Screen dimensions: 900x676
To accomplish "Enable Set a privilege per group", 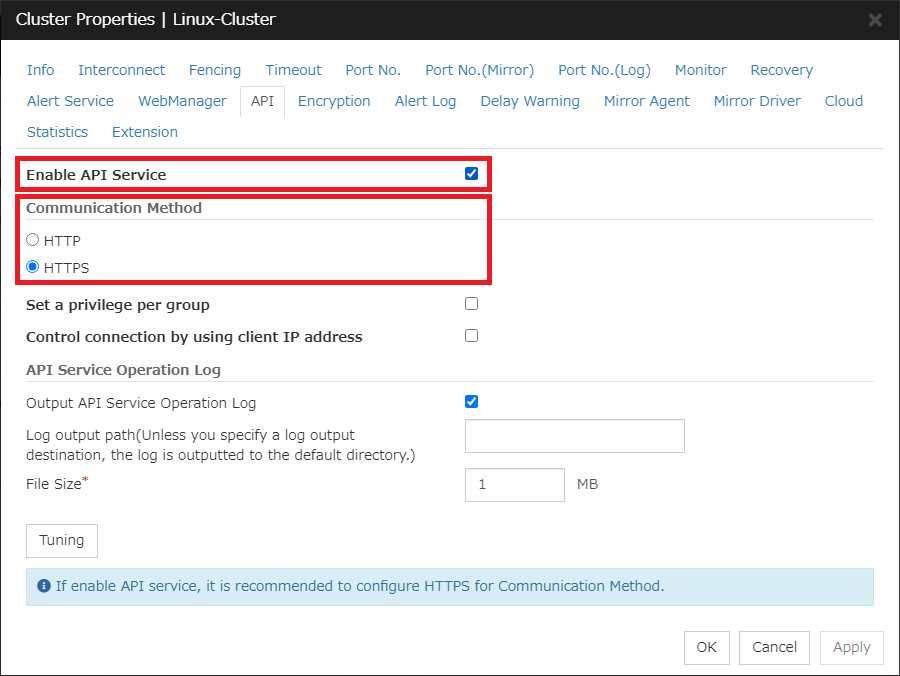I will pyautogui.click(x=471, y=303).
